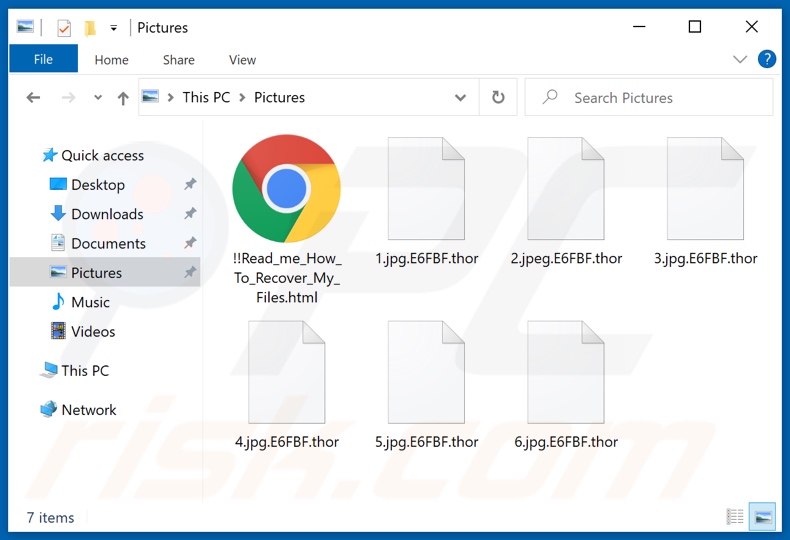Close the Pictures window
This screenshot has width=790, height=540.
click(x=751, y=27)
